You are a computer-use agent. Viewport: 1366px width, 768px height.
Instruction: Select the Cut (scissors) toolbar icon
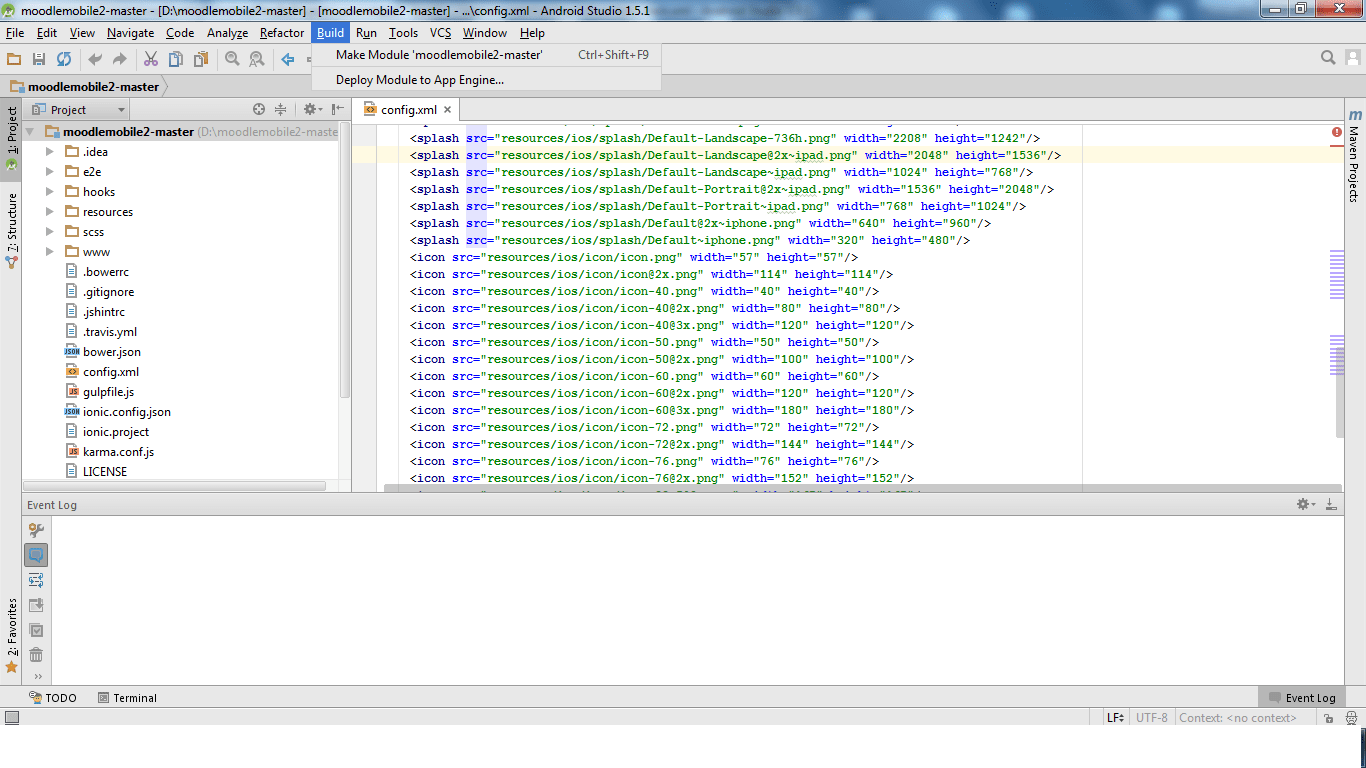152,59
